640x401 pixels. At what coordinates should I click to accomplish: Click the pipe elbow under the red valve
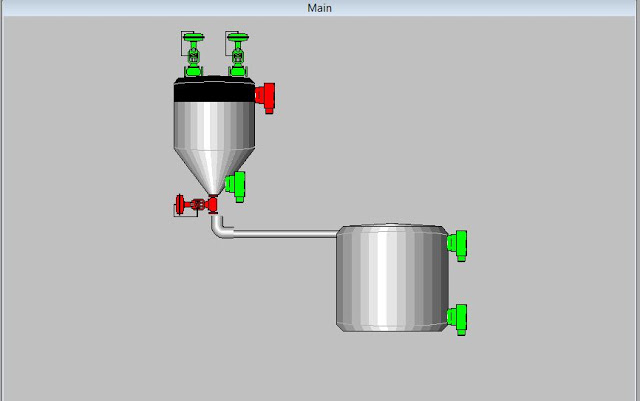click(x=219, y=229)
